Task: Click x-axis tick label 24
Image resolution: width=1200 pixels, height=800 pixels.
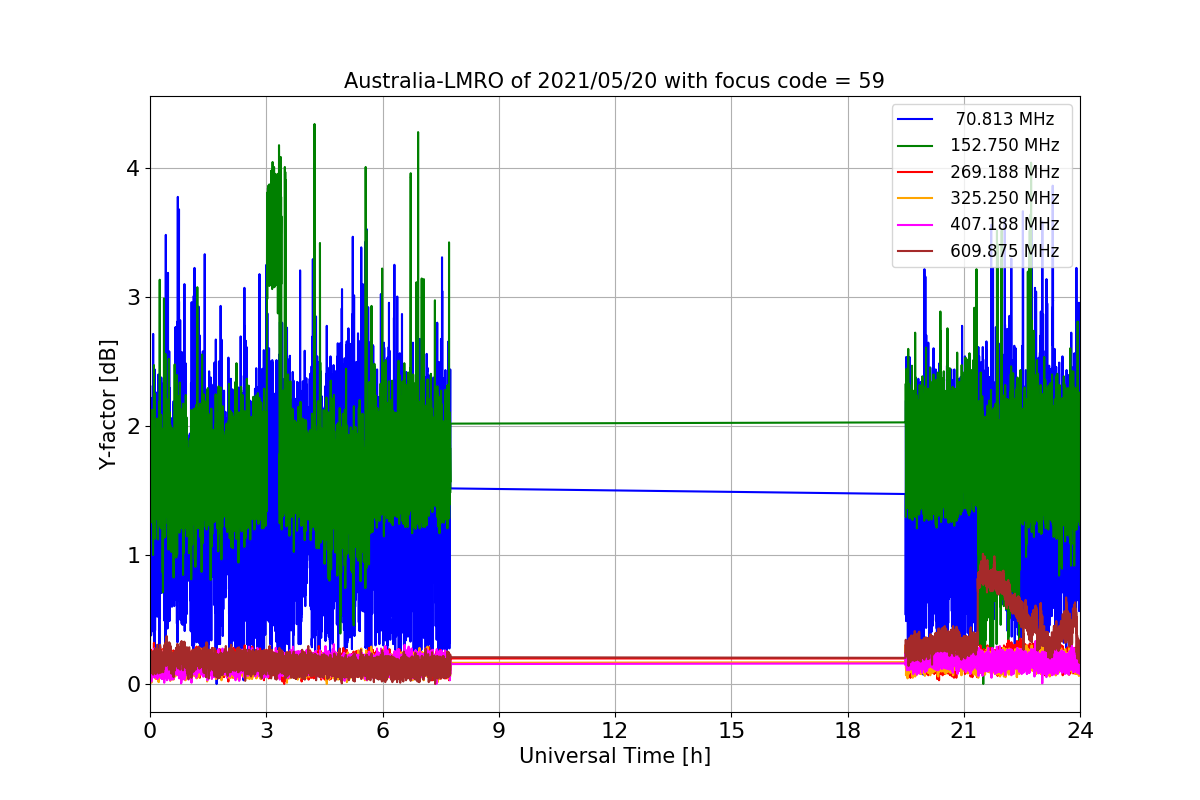Action: [1080, 731]
